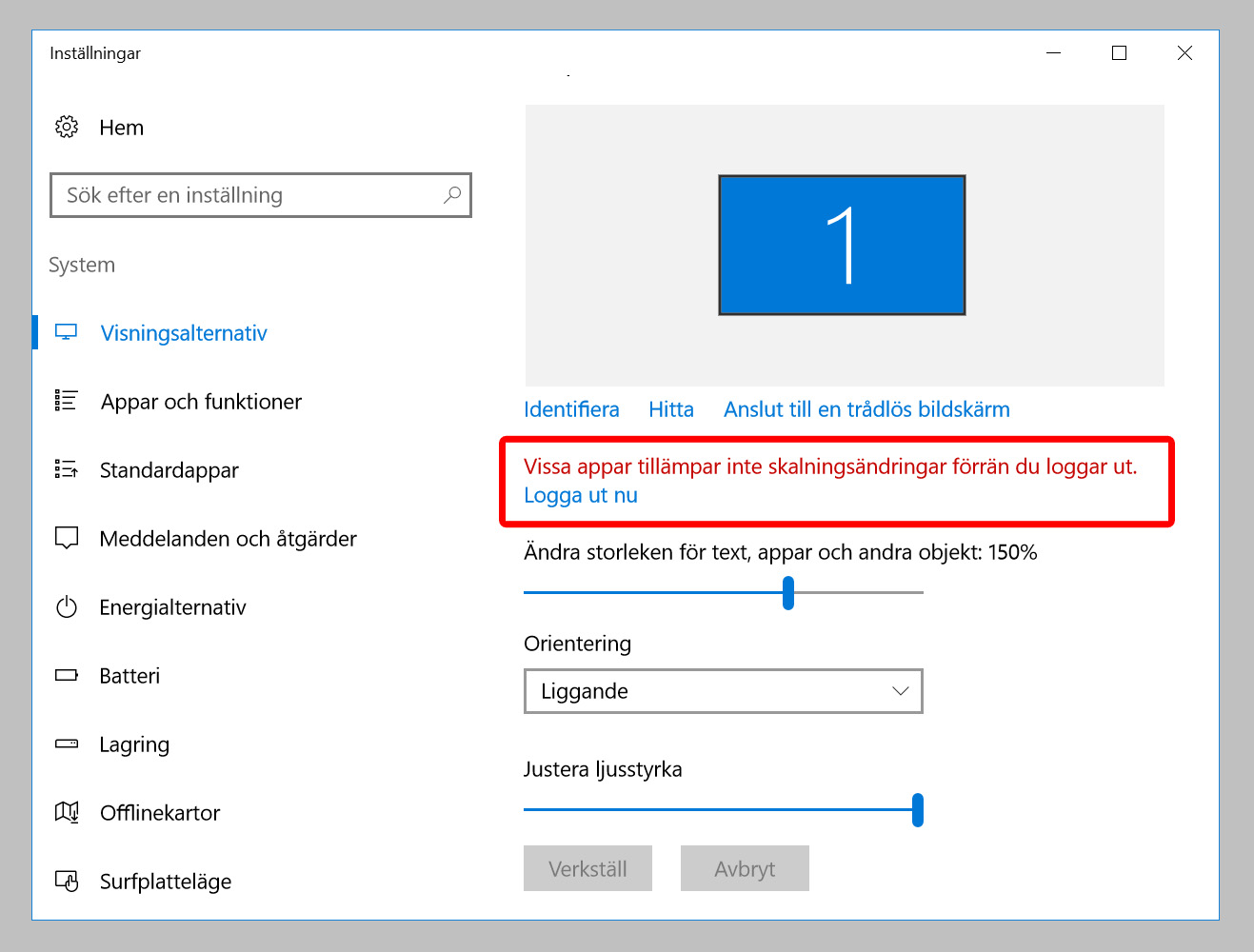Click the Standardappar icon in the sidebar
Viewport: 1254px width, 952px height.
66,469
